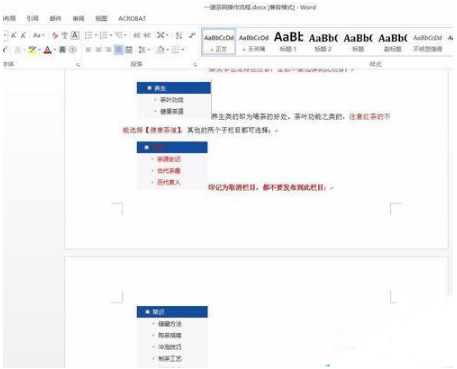This screenshot has width=457, height=369.
Task: Click the Line Spacing icon
Action: click(142, 50)
